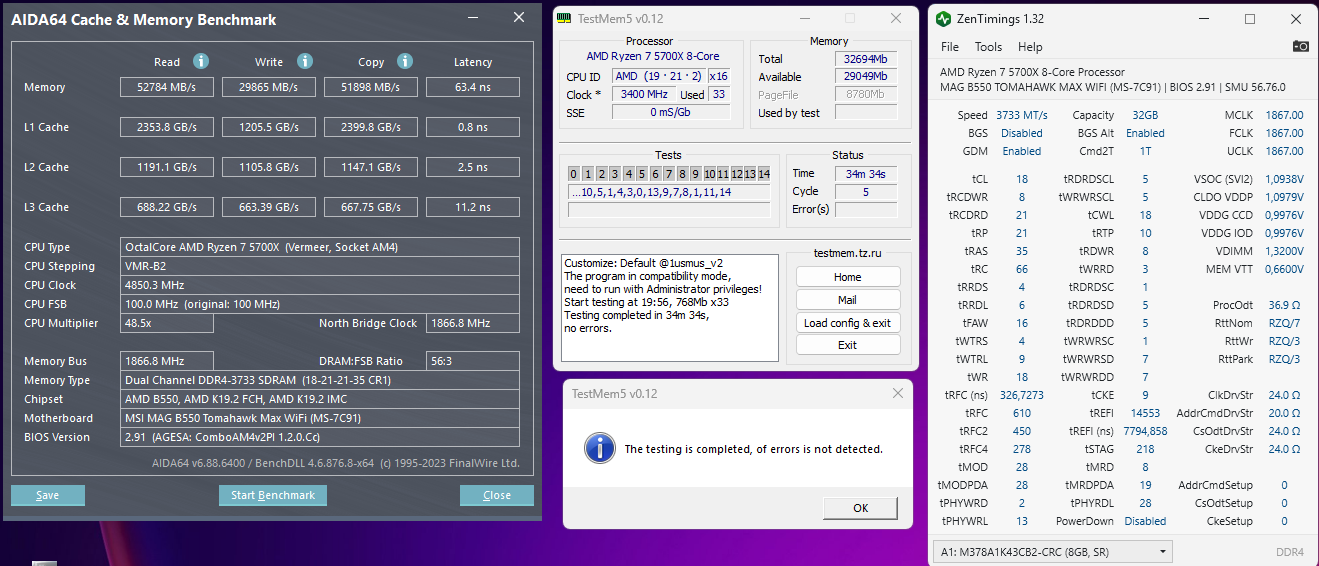This screenshot has width=1319, height=566.
Task: Click the tRFC (ns) value 326,7273
Action: 1021,395
